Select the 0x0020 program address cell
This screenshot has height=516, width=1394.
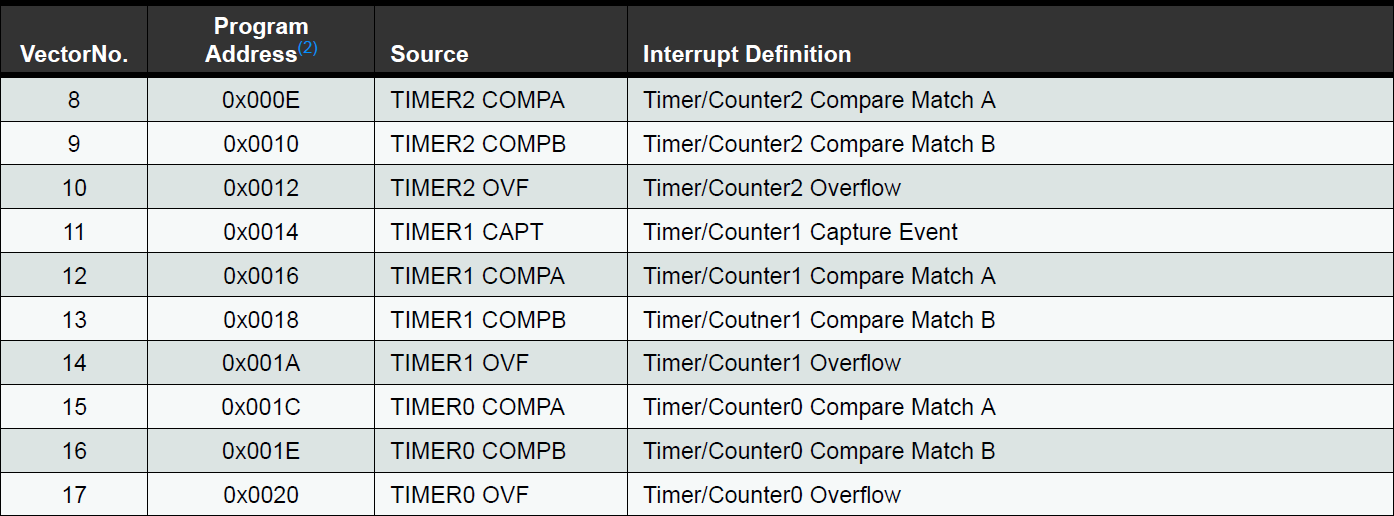261,495
